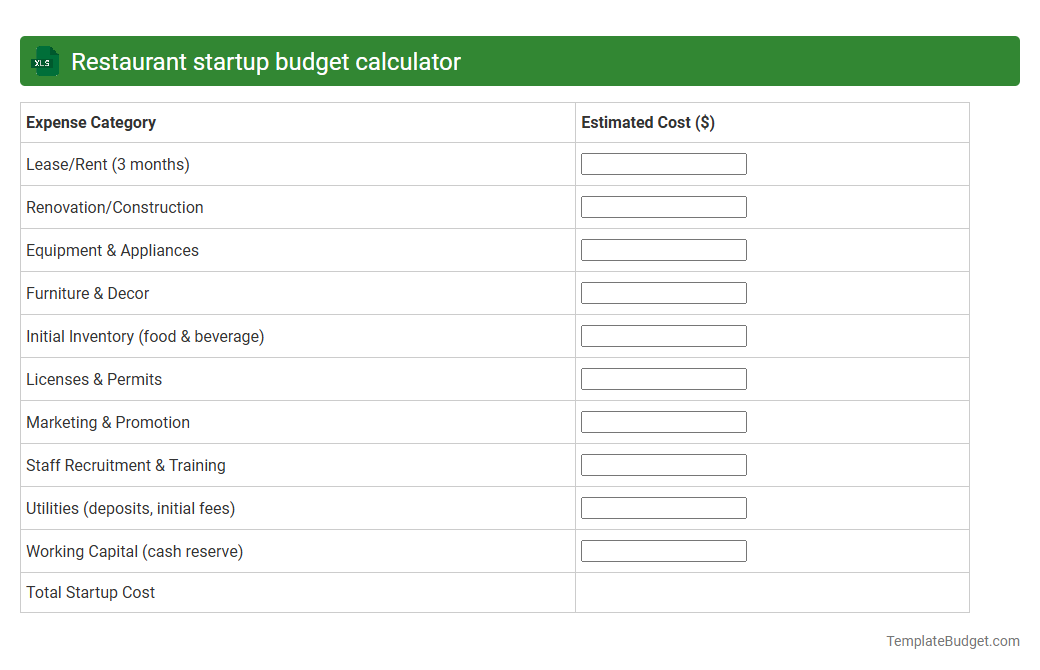The height and width of the screenshot is (670, 1040).
Task: Click the Licenses & Permits cost field
Action: 663,378
